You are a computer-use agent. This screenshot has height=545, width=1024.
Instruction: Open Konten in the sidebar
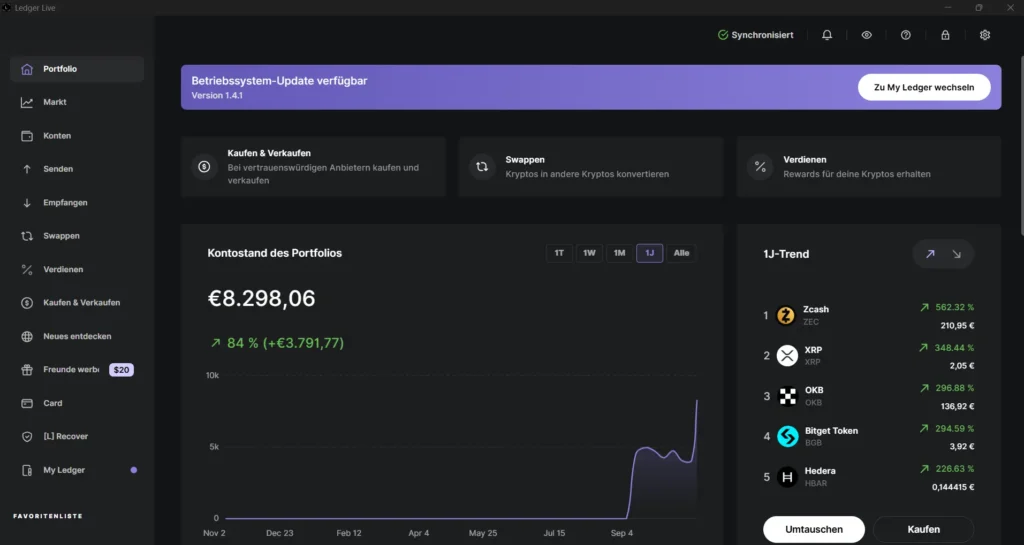77,136
